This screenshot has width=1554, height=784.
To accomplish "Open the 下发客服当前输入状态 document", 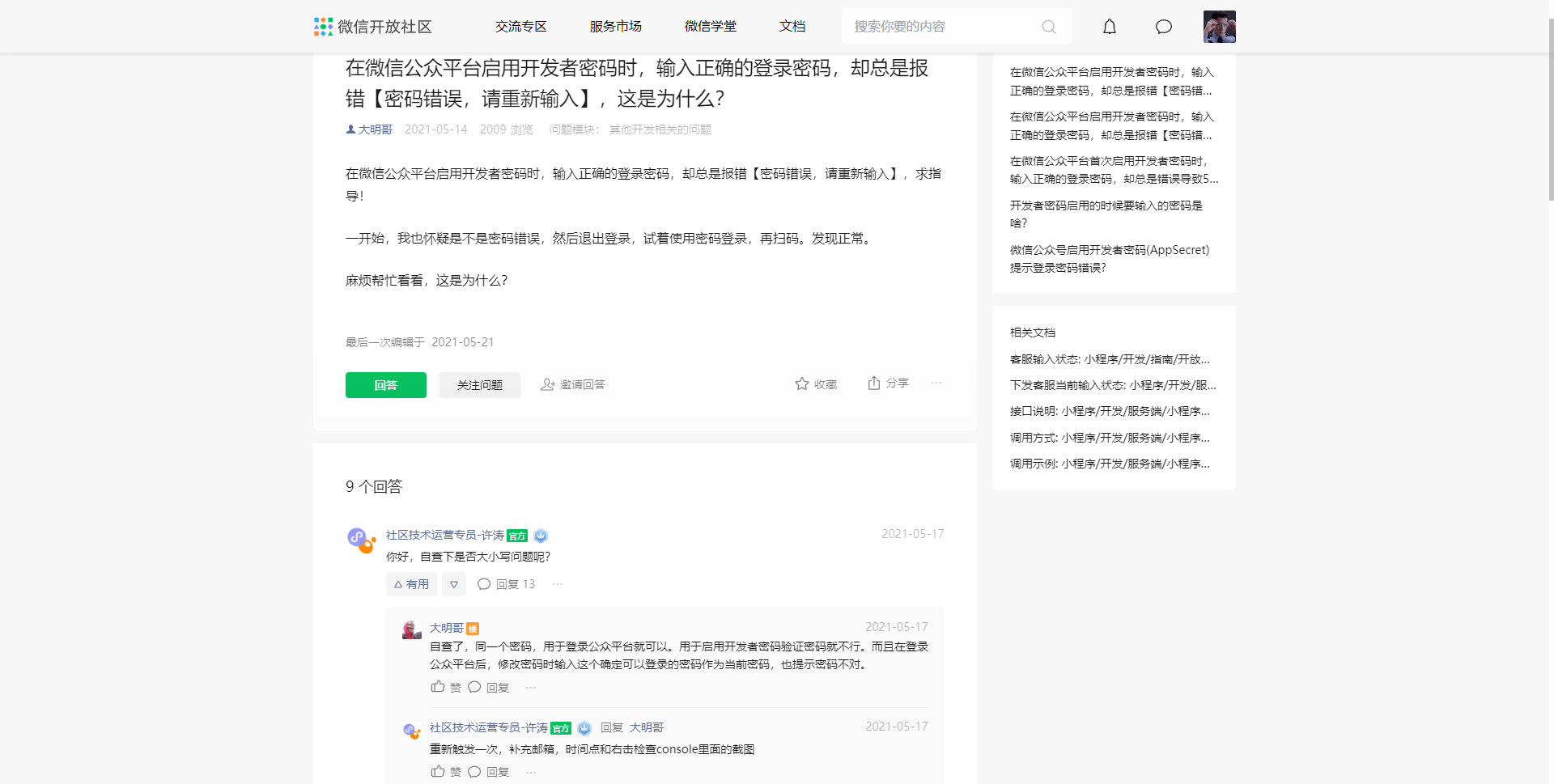I will (x=1113, y=385).
